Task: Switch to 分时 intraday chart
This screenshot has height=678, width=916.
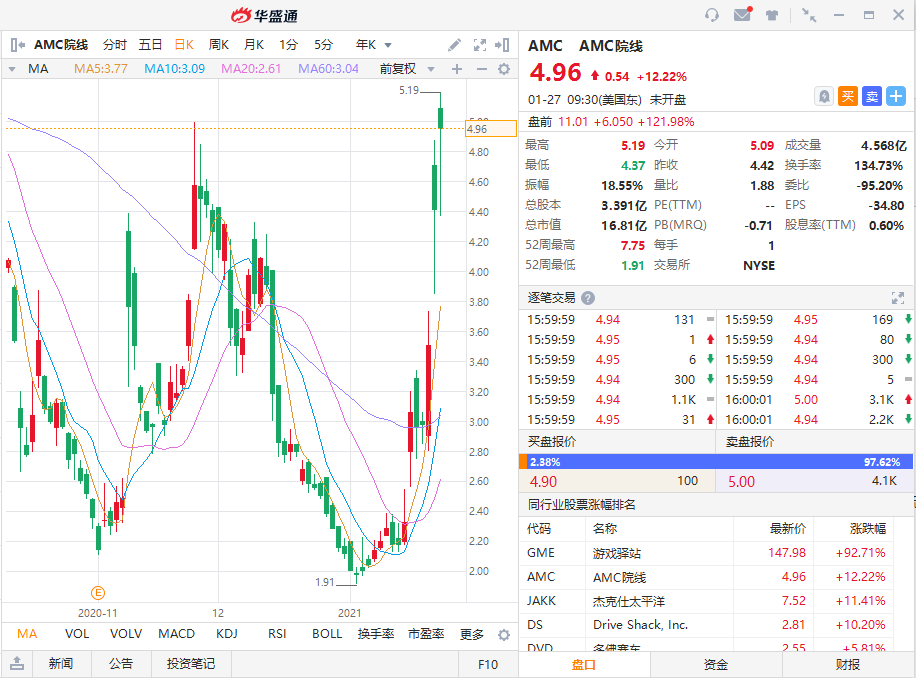Action: click(114, 45)
